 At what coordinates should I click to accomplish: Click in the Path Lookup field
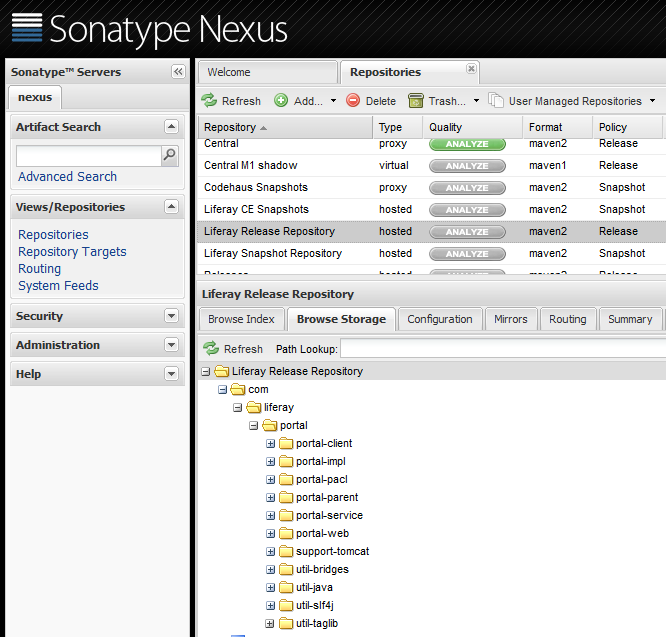(503, 349)
